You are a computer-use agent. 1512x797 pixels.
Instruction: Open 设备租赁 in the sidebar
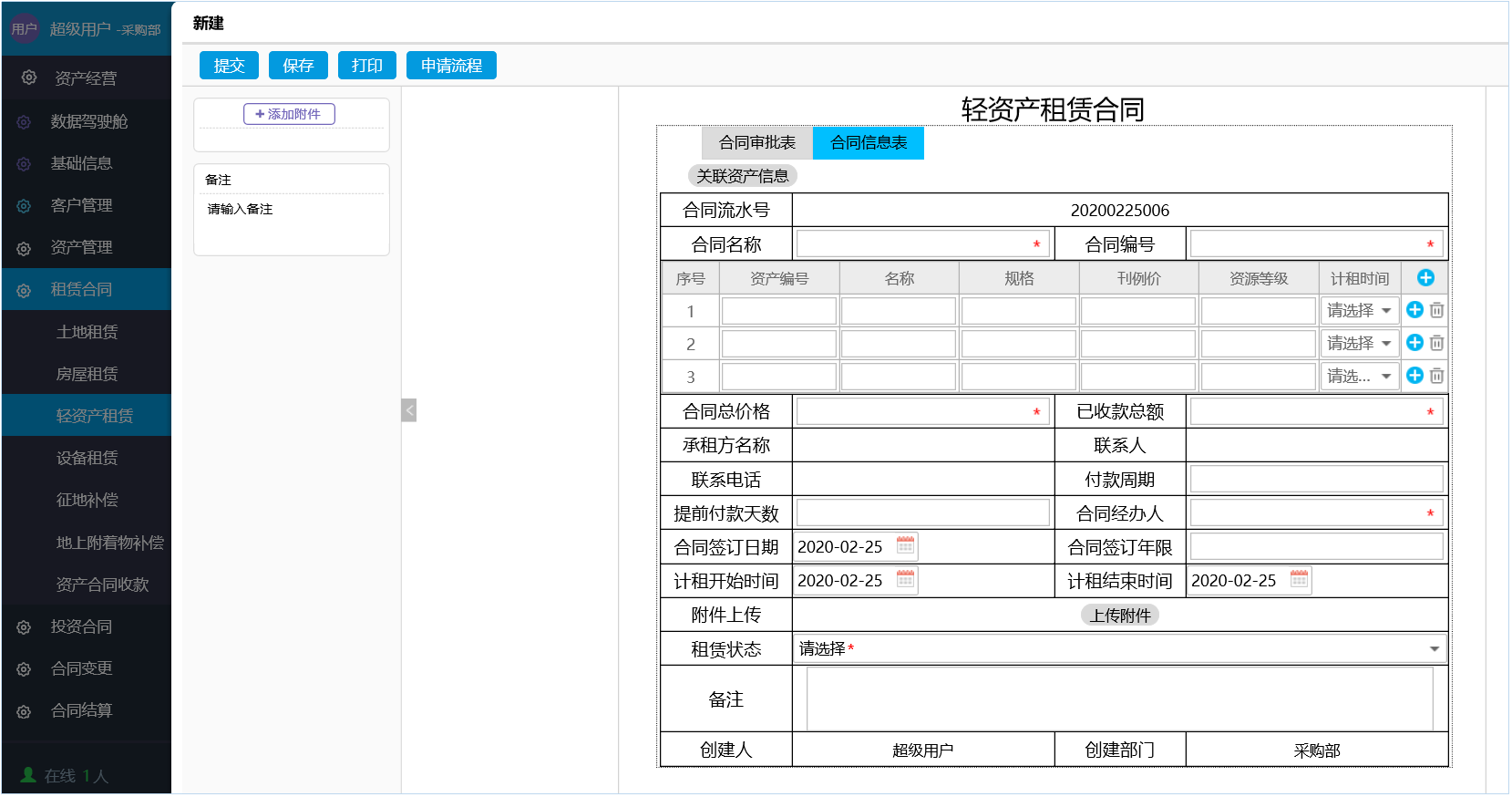pyautogui.click(x=87, y=458)
